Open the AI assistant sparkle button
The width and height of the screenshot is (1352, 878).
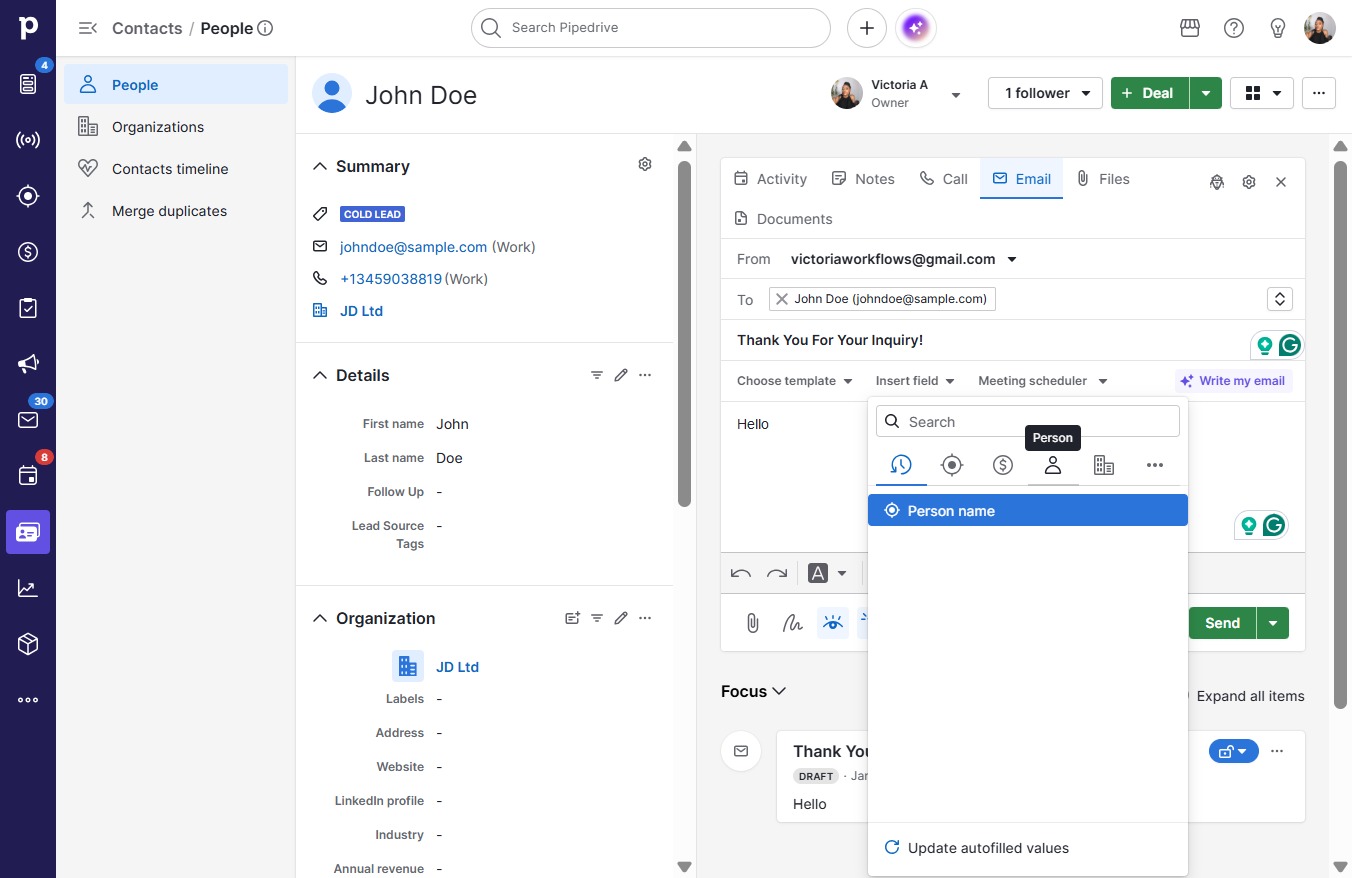pyautogui.click(x=917, y=28)
